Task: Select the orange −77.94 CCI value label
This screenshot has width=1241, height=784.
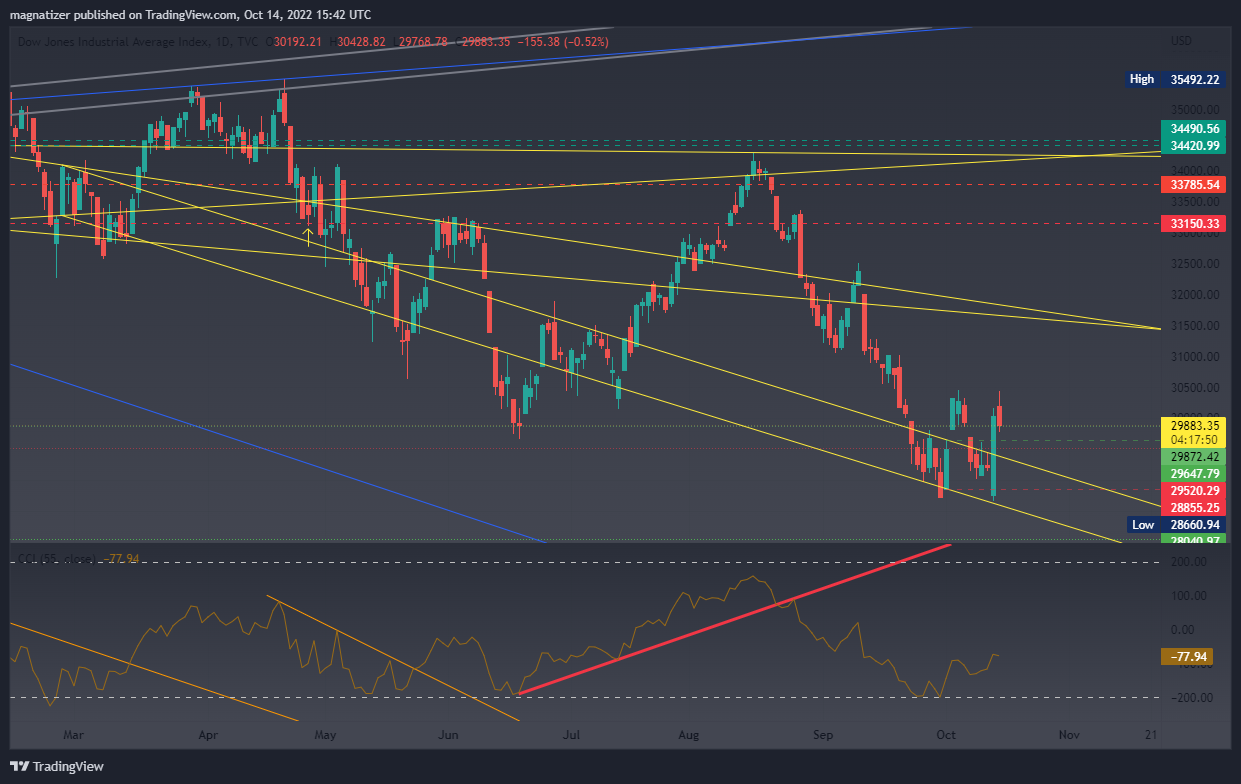Action: click(1187, 657)
